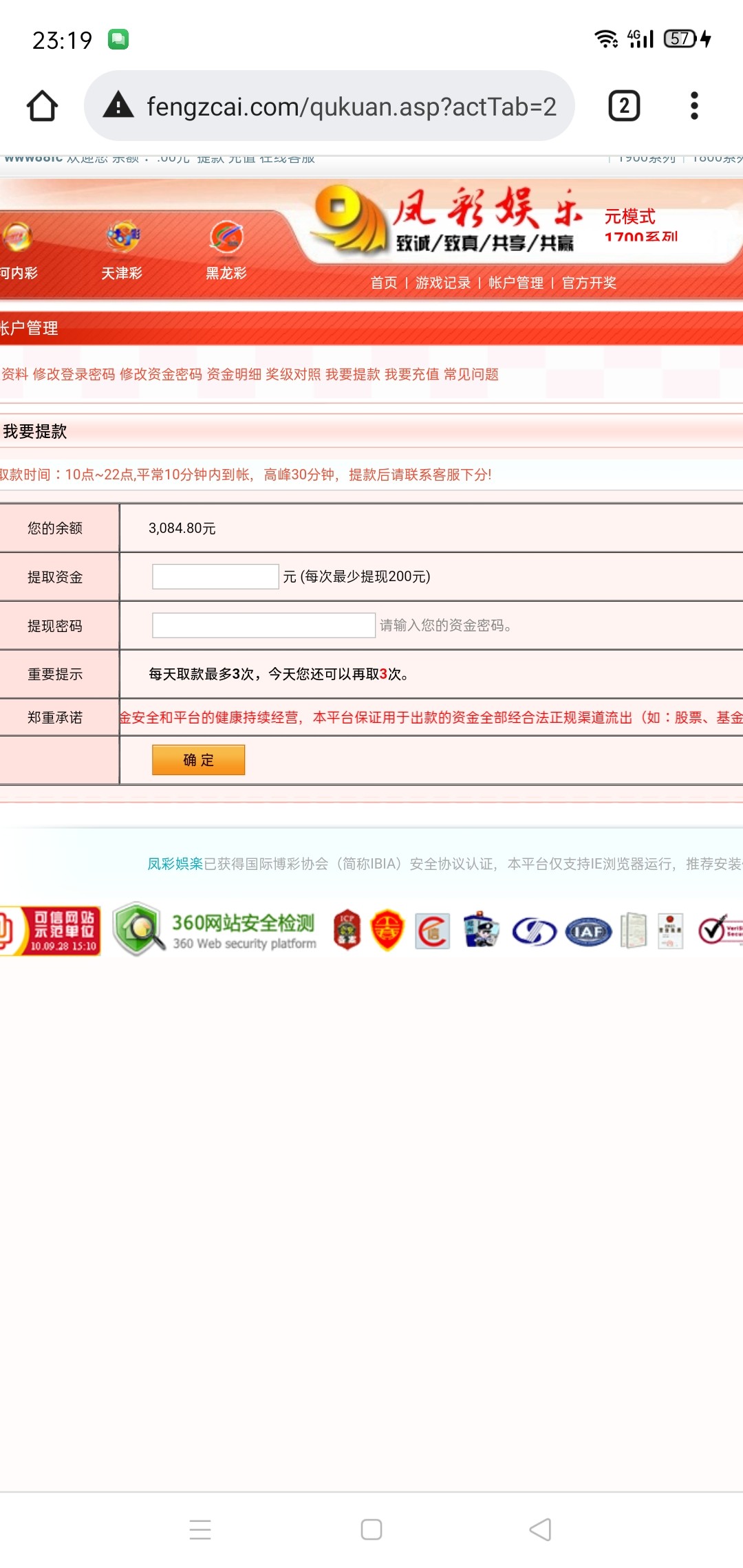Open the 资金明细 link

pos(234,374)
